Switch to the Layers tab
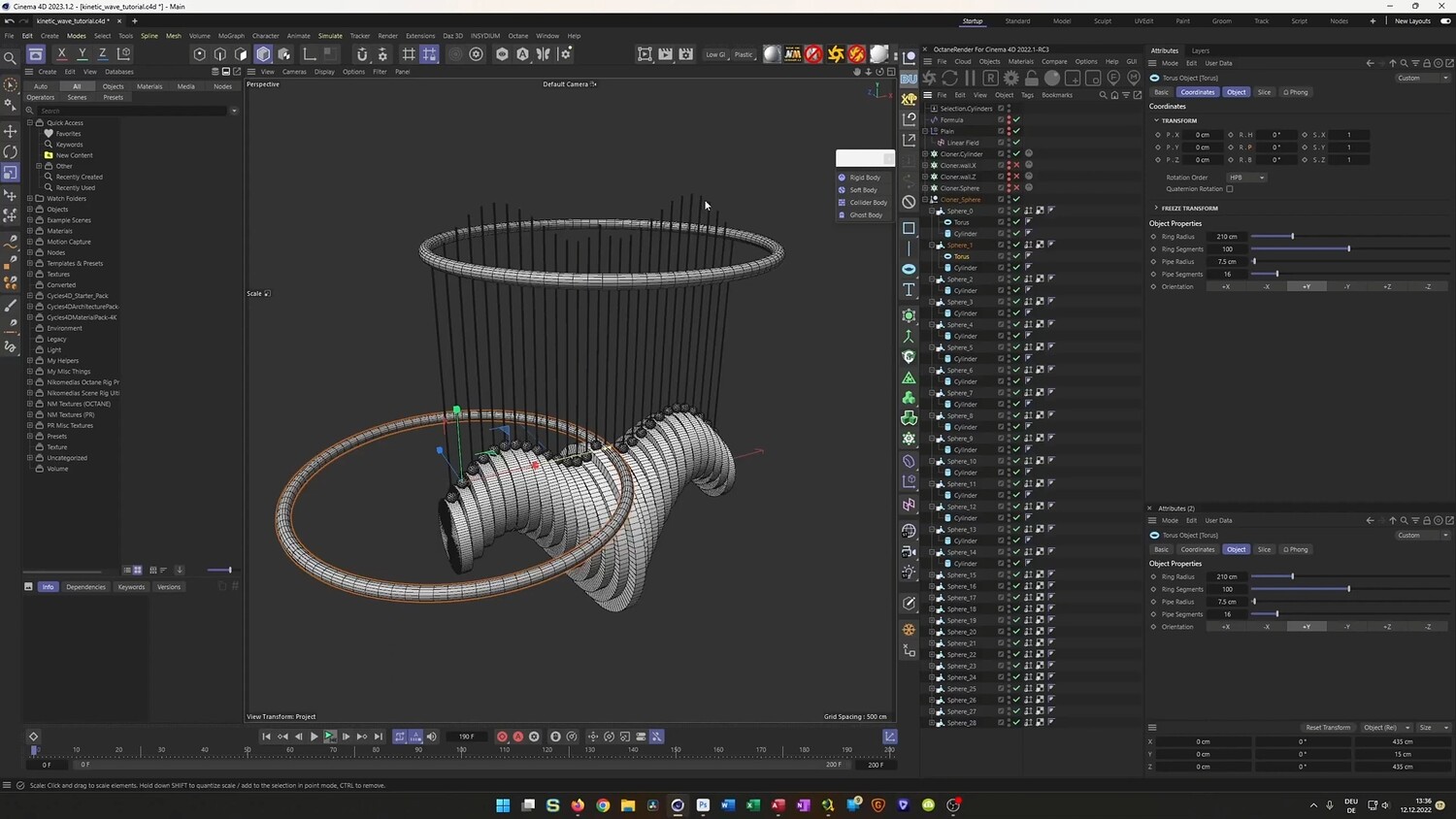Image resolution: width=1456 pixels, height=819 pixels. tap(1201, 50)
